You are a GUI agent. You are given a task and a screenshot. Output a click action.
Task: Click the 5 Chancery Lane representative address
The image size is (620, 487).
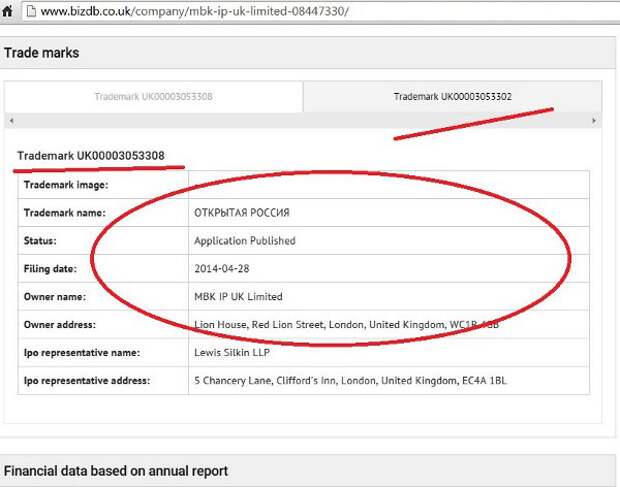[x=350, y=381]
